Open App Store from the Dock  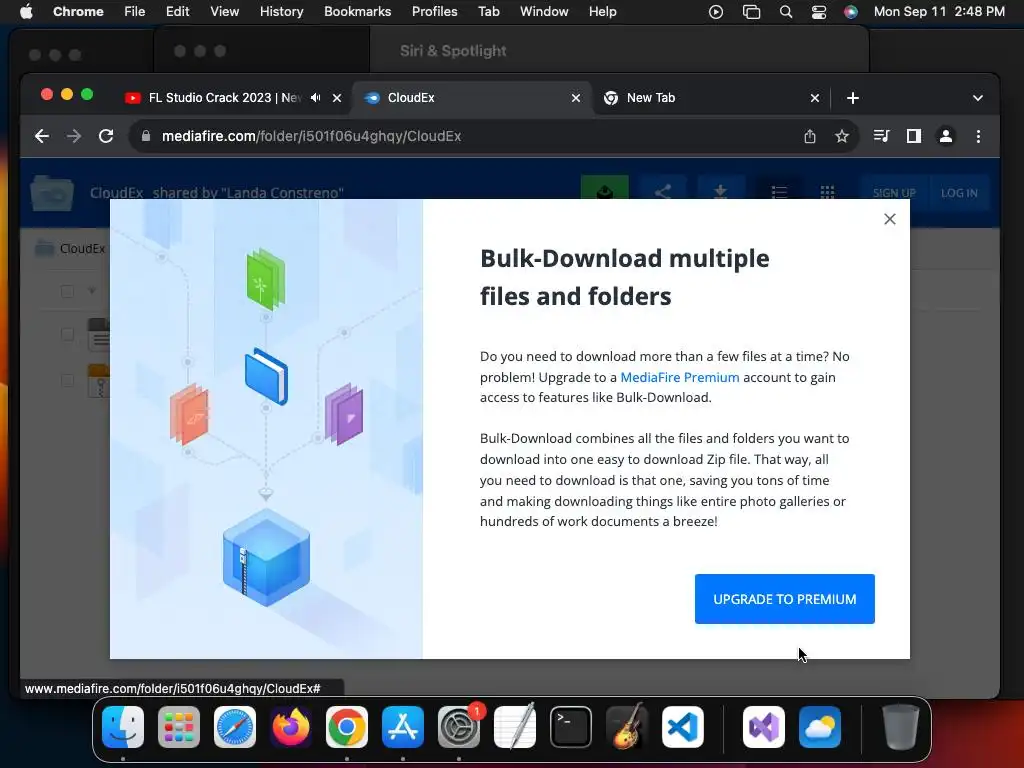click(x=403, y=727)
